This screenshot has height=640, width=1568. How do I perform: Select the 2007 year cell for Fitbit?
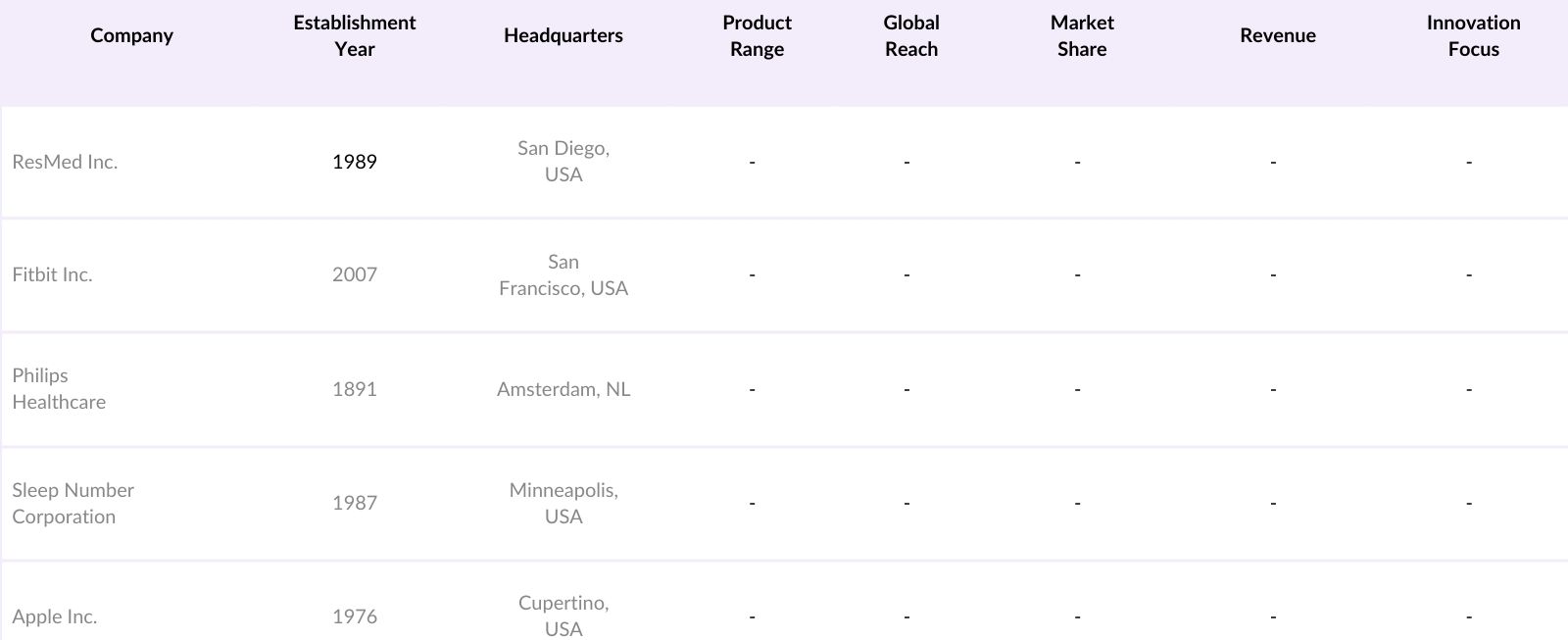point(354,274)
